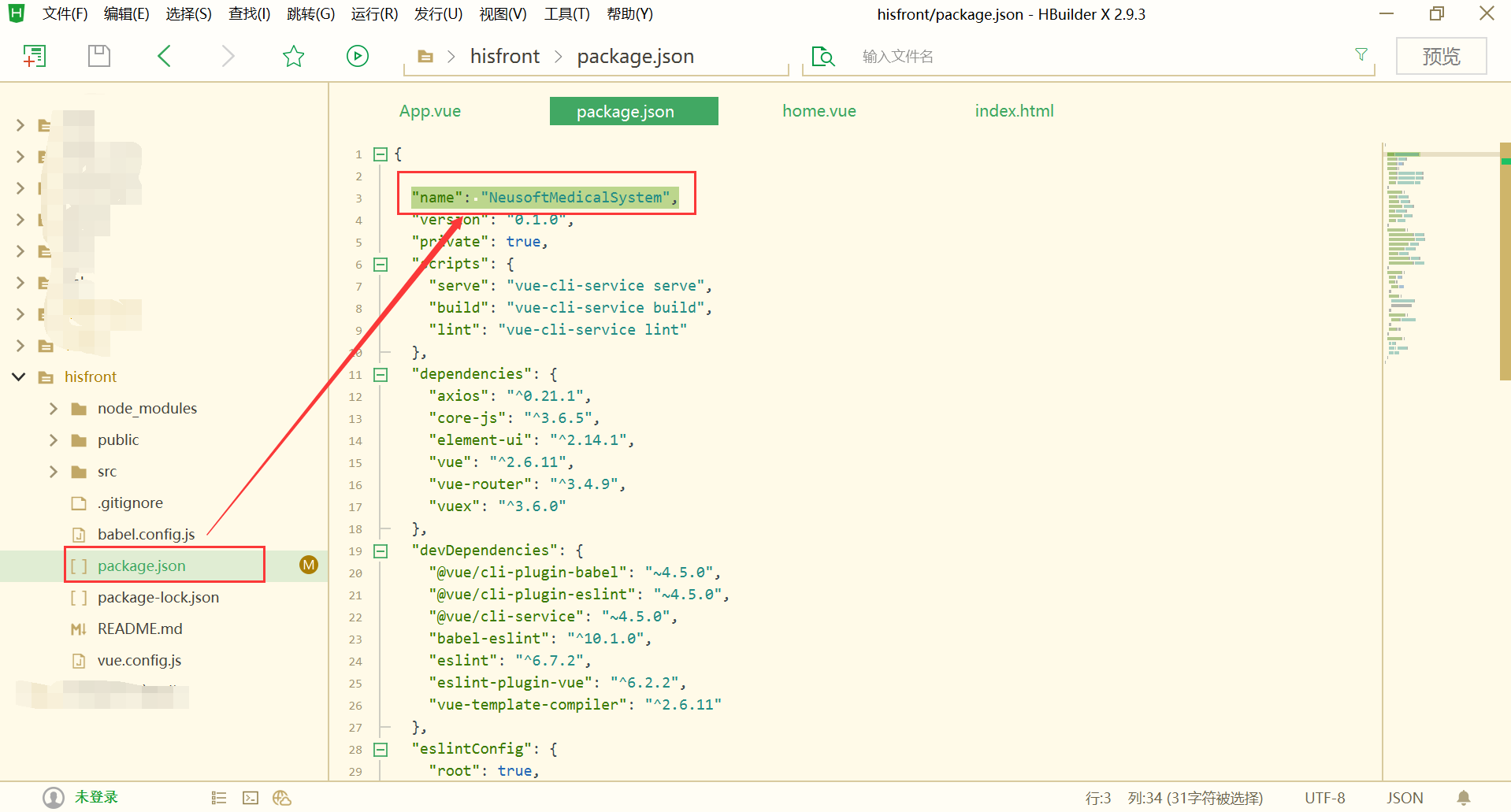Open the 帮助(Y) menu
The width and height of the screenshot is (1511, 812).
pyautogui.click(x=629, y=14)
